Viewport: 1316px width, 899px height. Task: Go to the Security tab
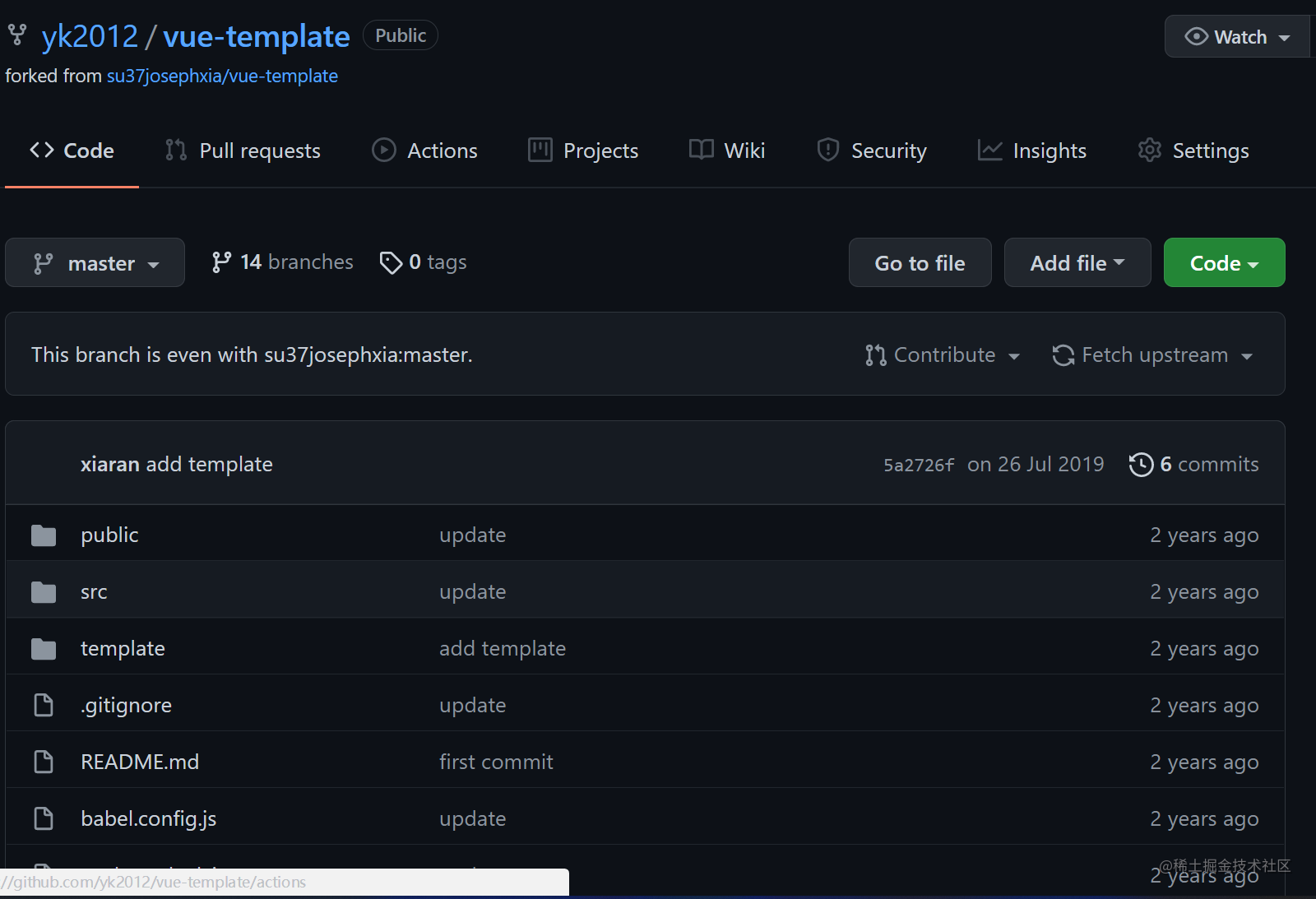(872, 151)
